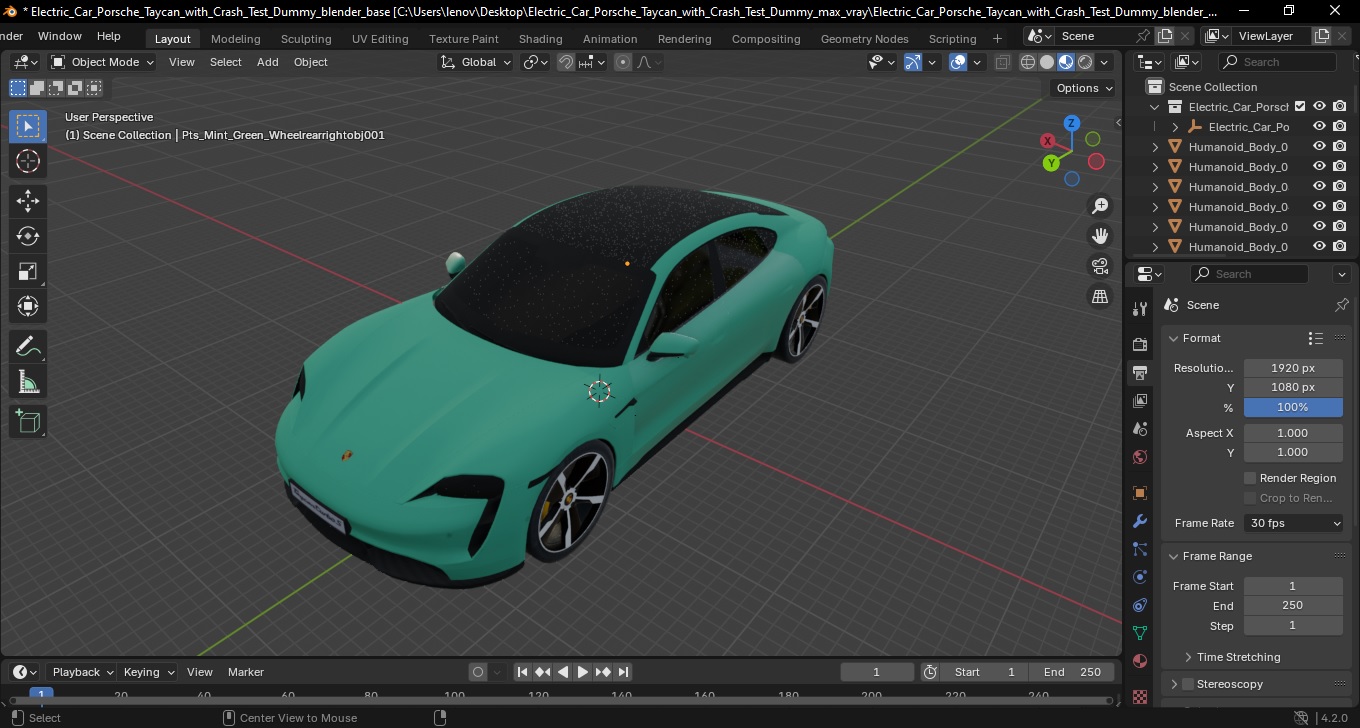Switch perspective/orthographic with grid icon

coord(1100,296)
